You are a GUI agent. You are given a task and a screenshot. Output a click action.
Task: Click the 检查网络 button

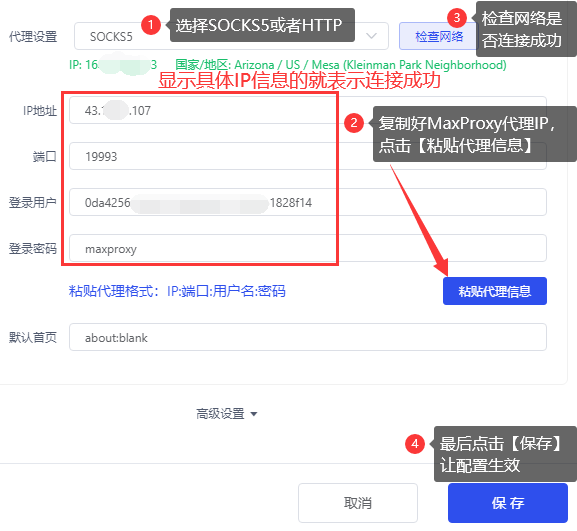coord(438,36)
